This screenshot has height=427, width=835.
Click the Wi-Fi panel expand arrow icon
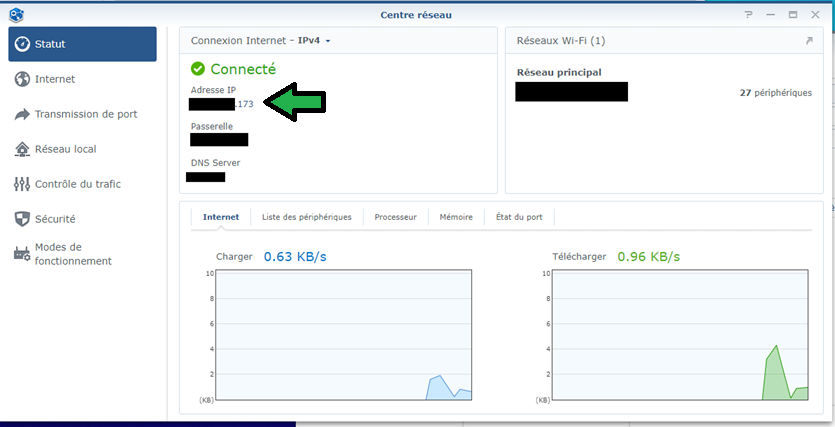click(x=809, y=40)
